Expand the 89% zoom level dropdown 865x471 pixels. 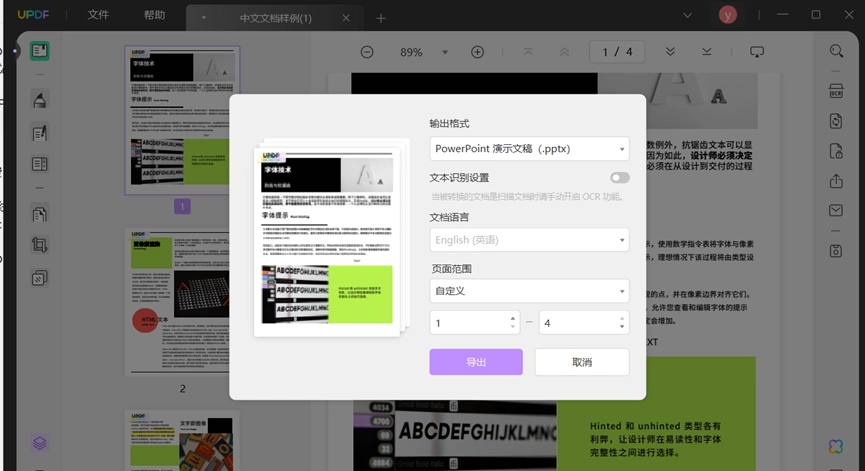(x=445, y=52)
